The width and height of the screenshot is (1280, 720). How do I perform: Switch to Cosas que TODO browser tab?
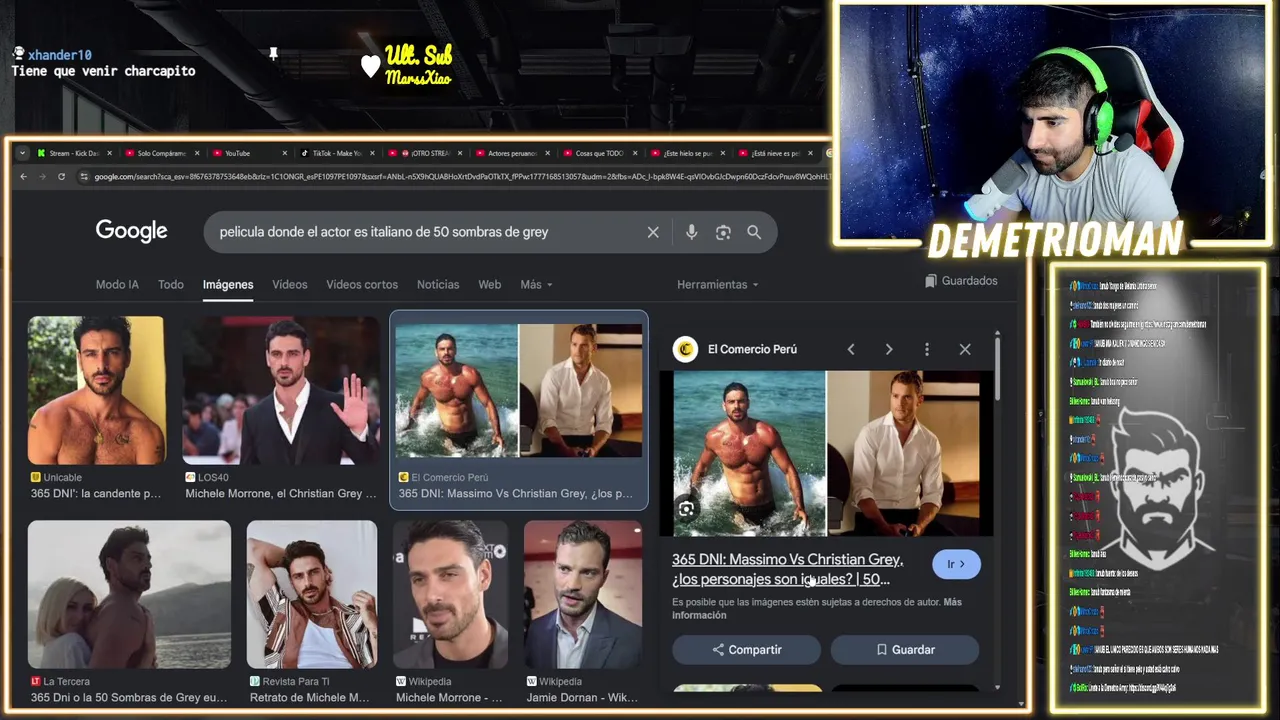pos(598,153)
